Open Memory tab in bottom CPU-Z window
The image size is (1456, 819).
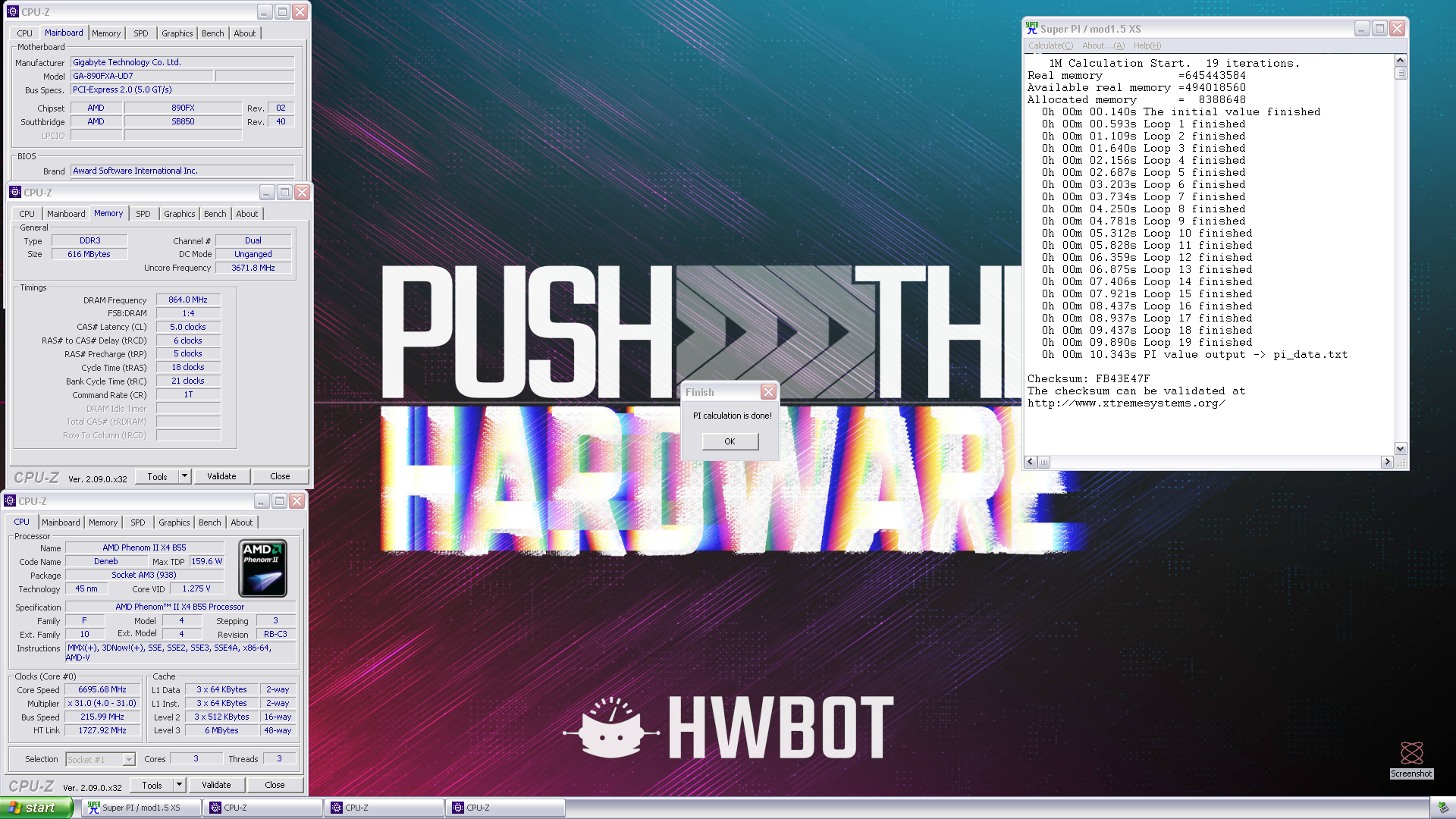point(103,522)
